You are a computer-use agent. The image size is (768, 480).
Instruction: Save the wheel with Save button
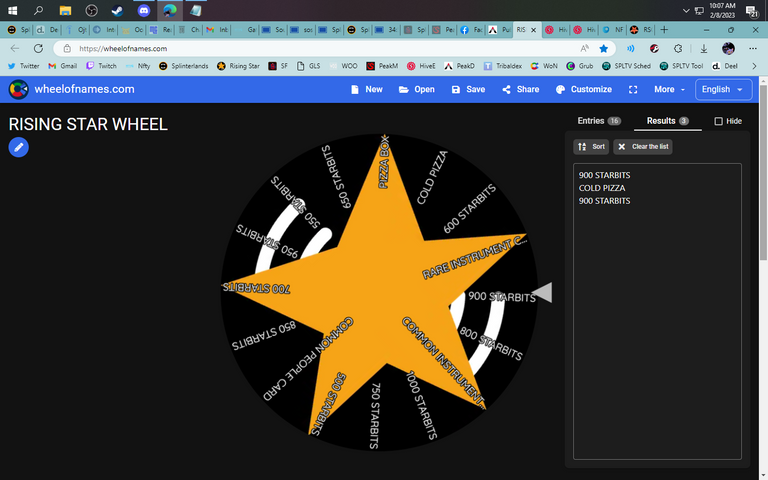(468, 90)
